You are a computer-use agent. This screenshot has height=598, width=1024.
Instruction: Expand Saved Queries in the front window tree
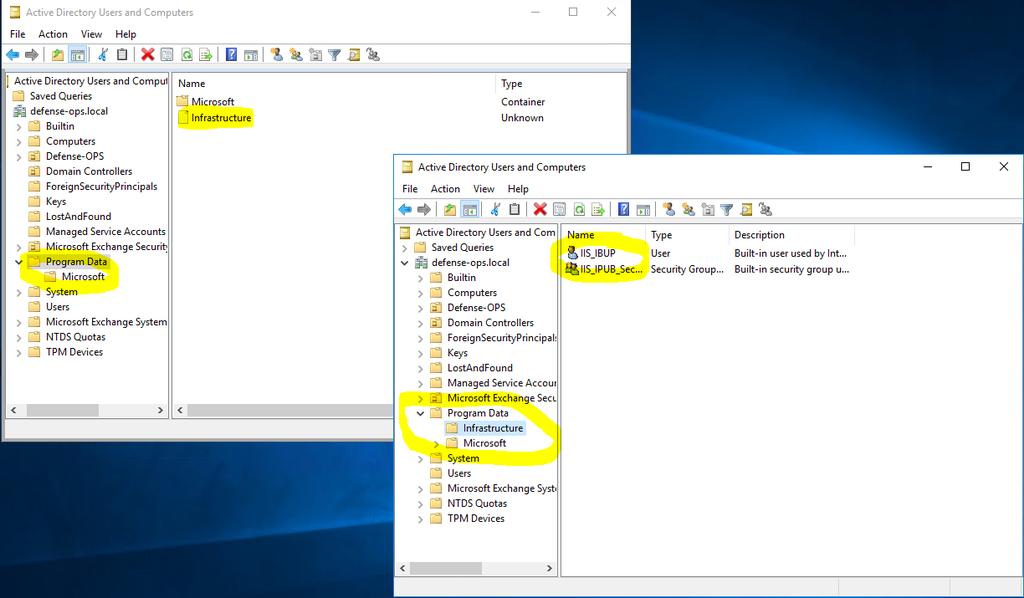(x=405, y=248)
